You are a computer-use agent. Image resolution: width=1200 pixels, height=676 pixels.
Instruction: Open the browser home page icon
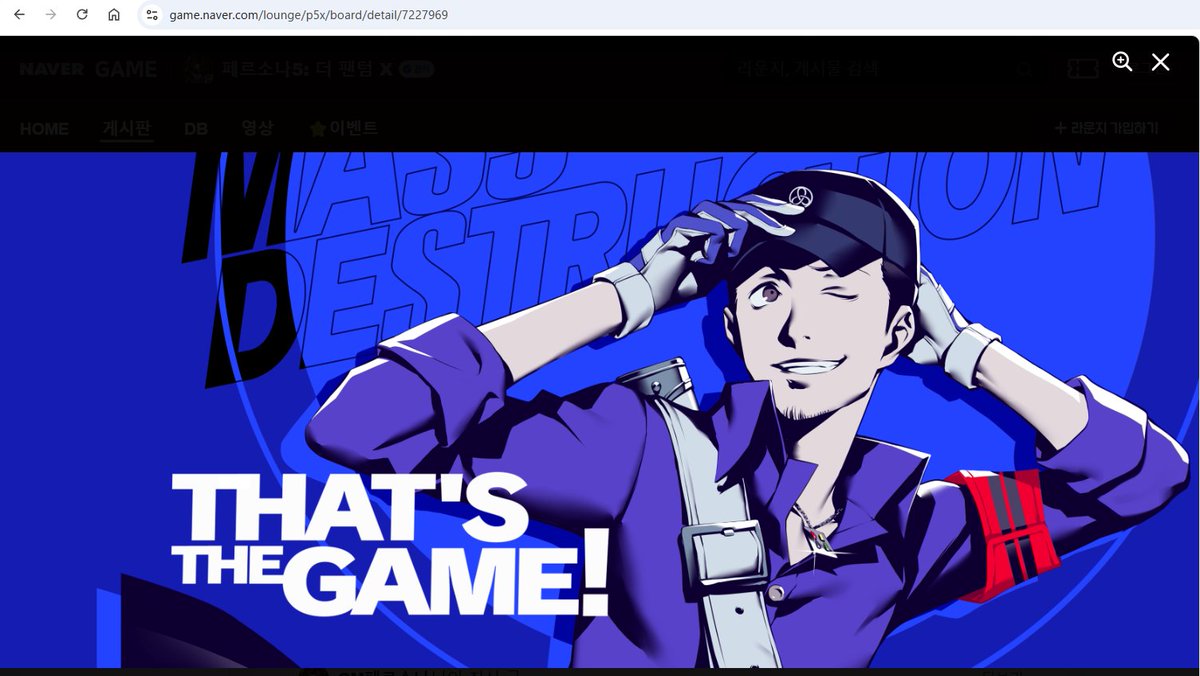114,15
